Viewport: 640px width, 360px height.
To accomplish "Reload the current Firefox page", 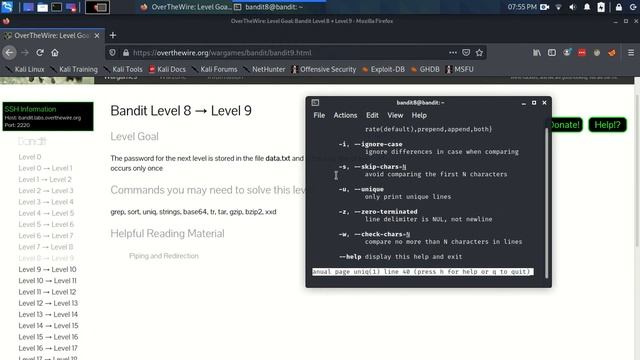I will tap(40, 53).
